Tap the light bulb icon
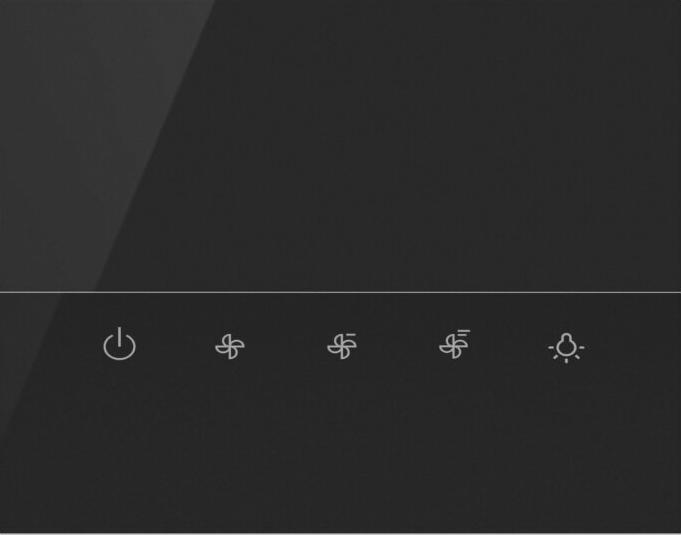Image resolution: width=681 pixels, height=535 pixels. 566,348
